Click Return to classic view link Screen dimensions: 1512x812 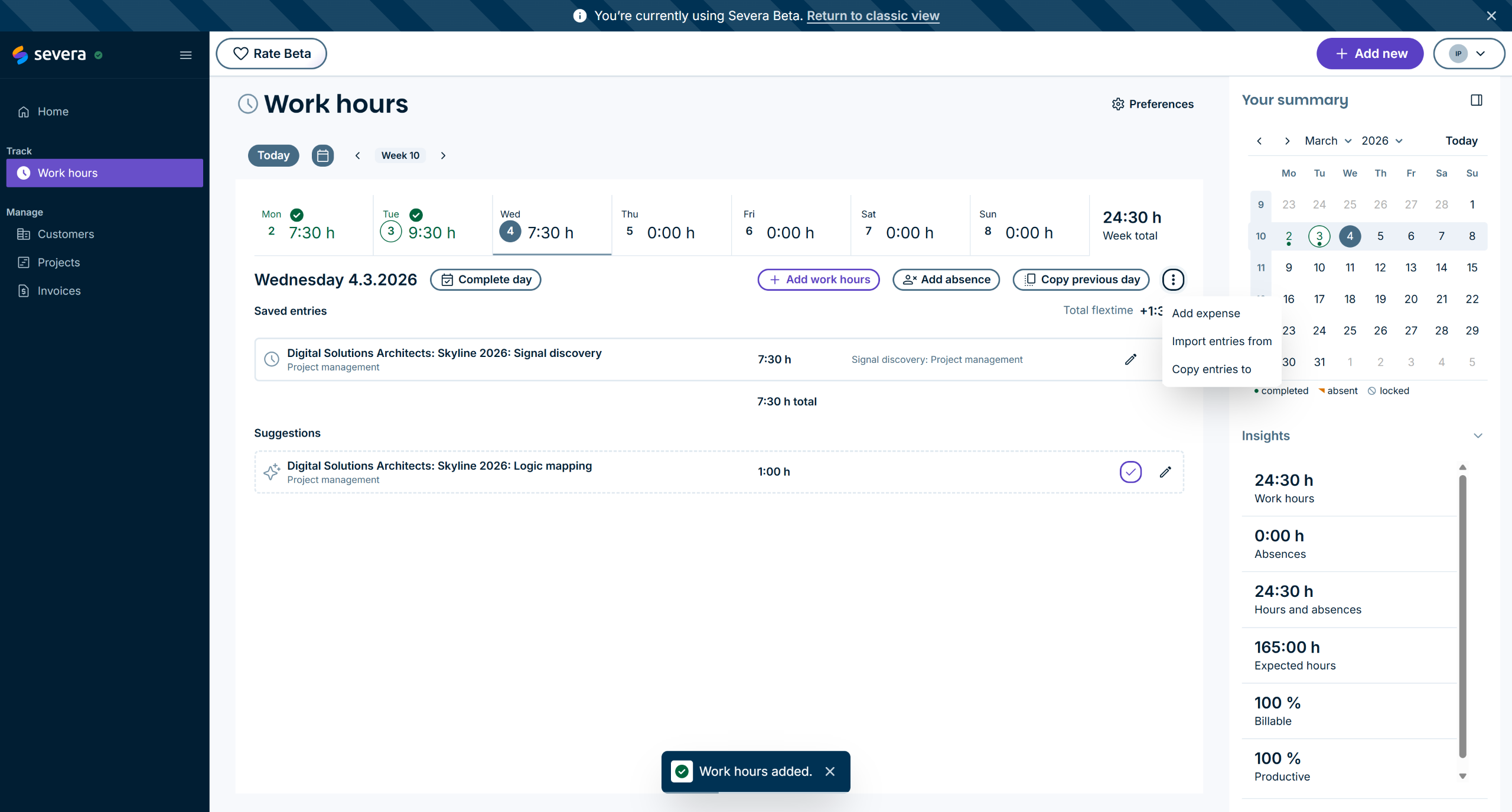point(872,16)
